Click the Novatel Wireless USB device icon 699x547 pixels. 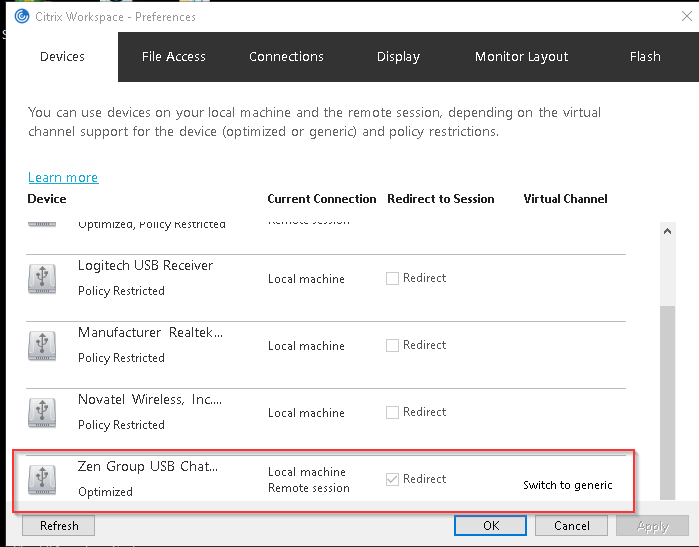coord(43,413)
